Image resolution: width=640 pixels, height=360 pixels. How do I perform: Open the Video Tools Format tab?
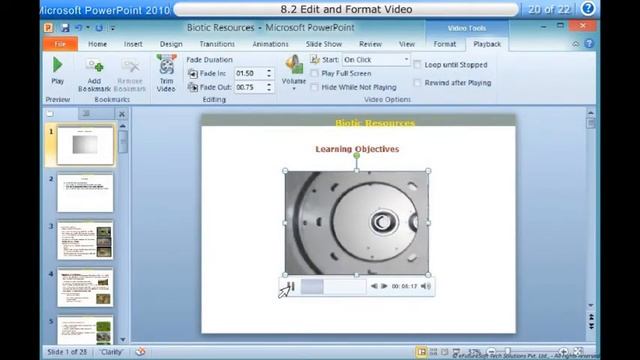pyautogui.click(x=444, y=44)
